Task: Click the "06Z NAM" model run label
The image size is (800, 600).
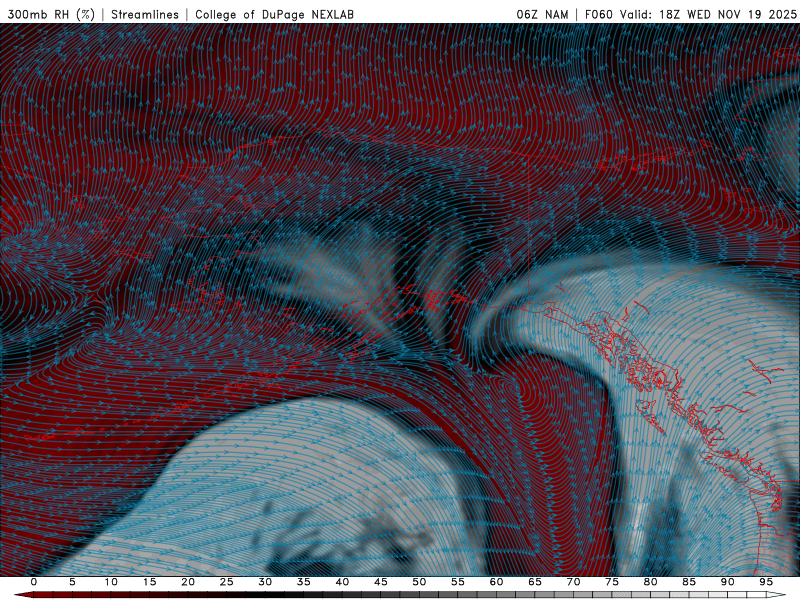Action: point(542,14)
